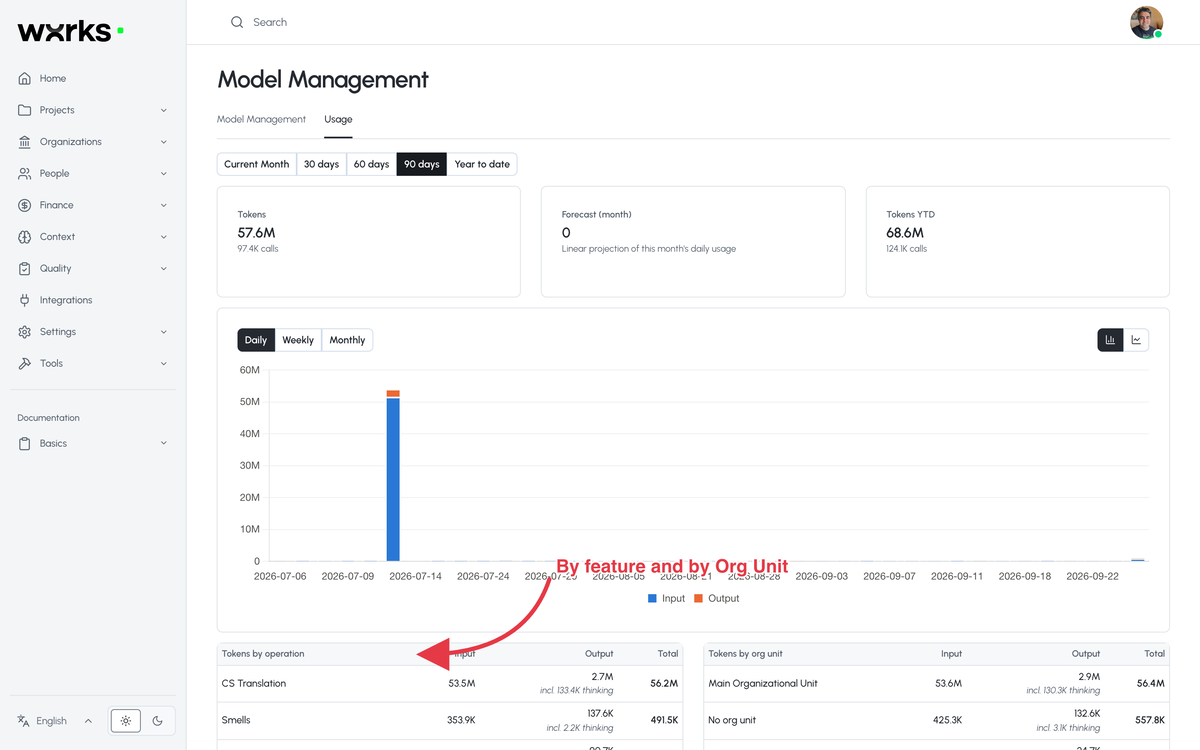
Task: Click the 491.5K total value
Action: pyautogui.click(x=664, y=720)
